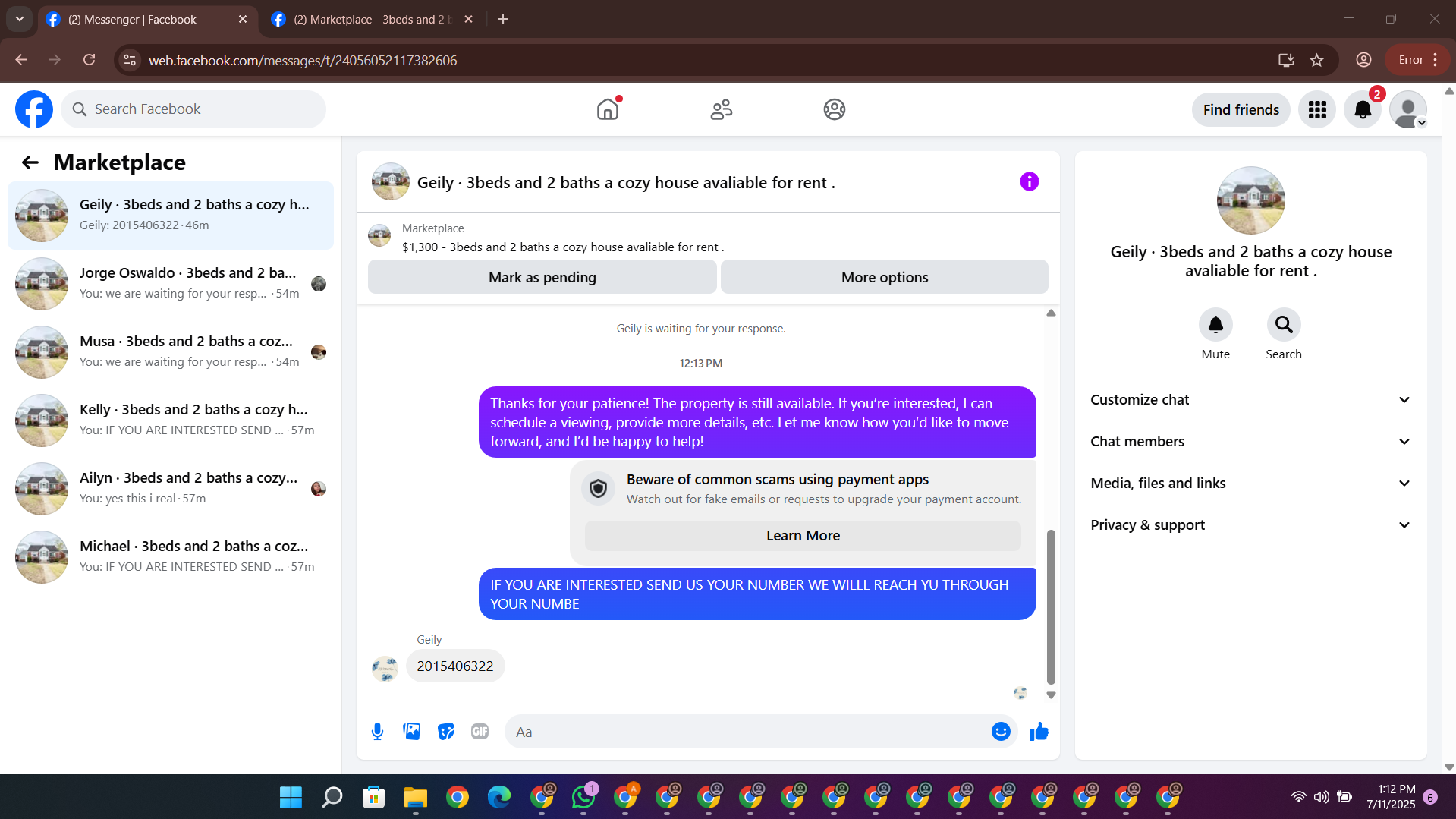Open the Friends icon in top navigation
Viewport: 1456px width, 819px height.
(x=722, y=109)
